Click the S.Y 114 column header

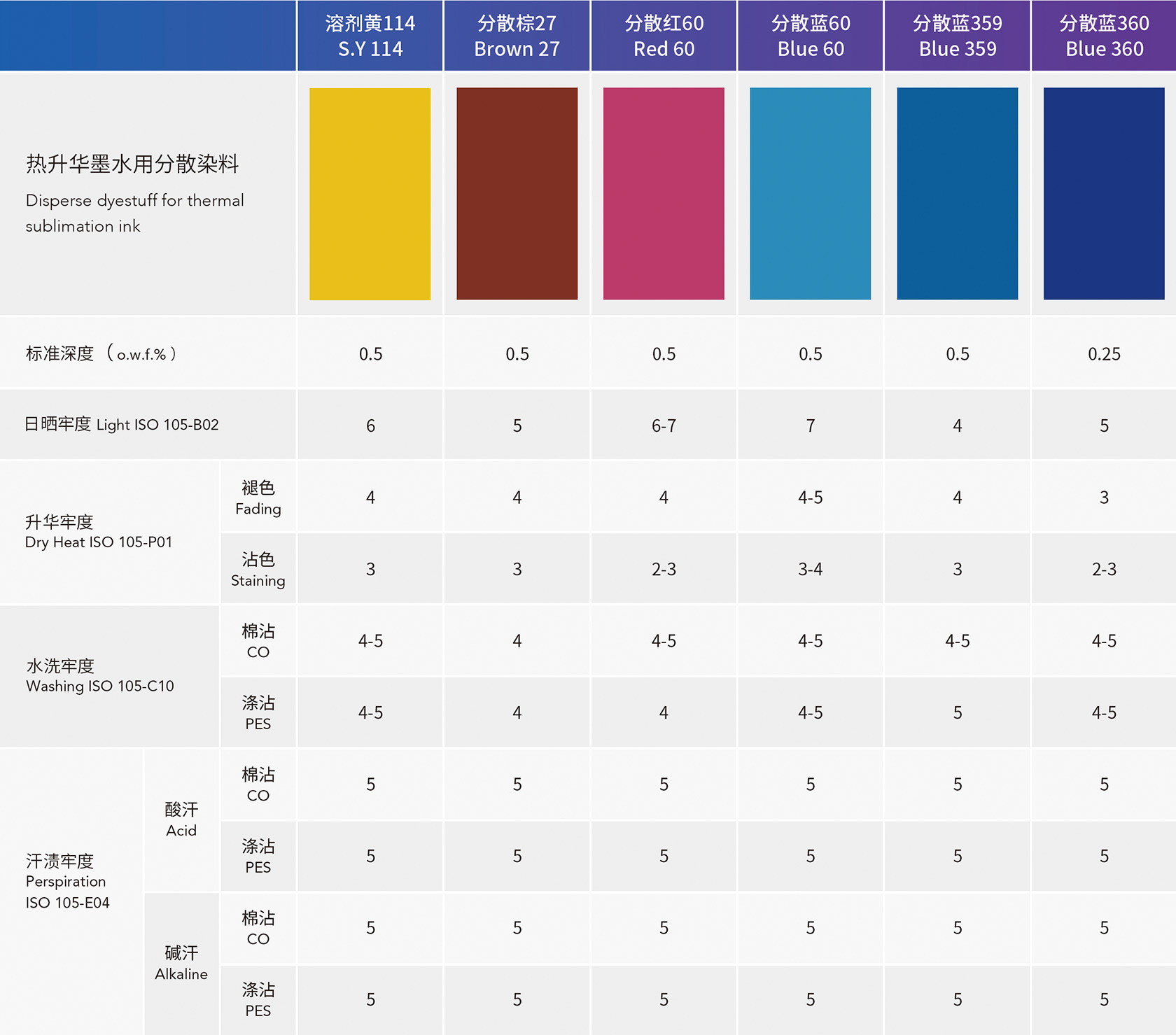[370, 36]
